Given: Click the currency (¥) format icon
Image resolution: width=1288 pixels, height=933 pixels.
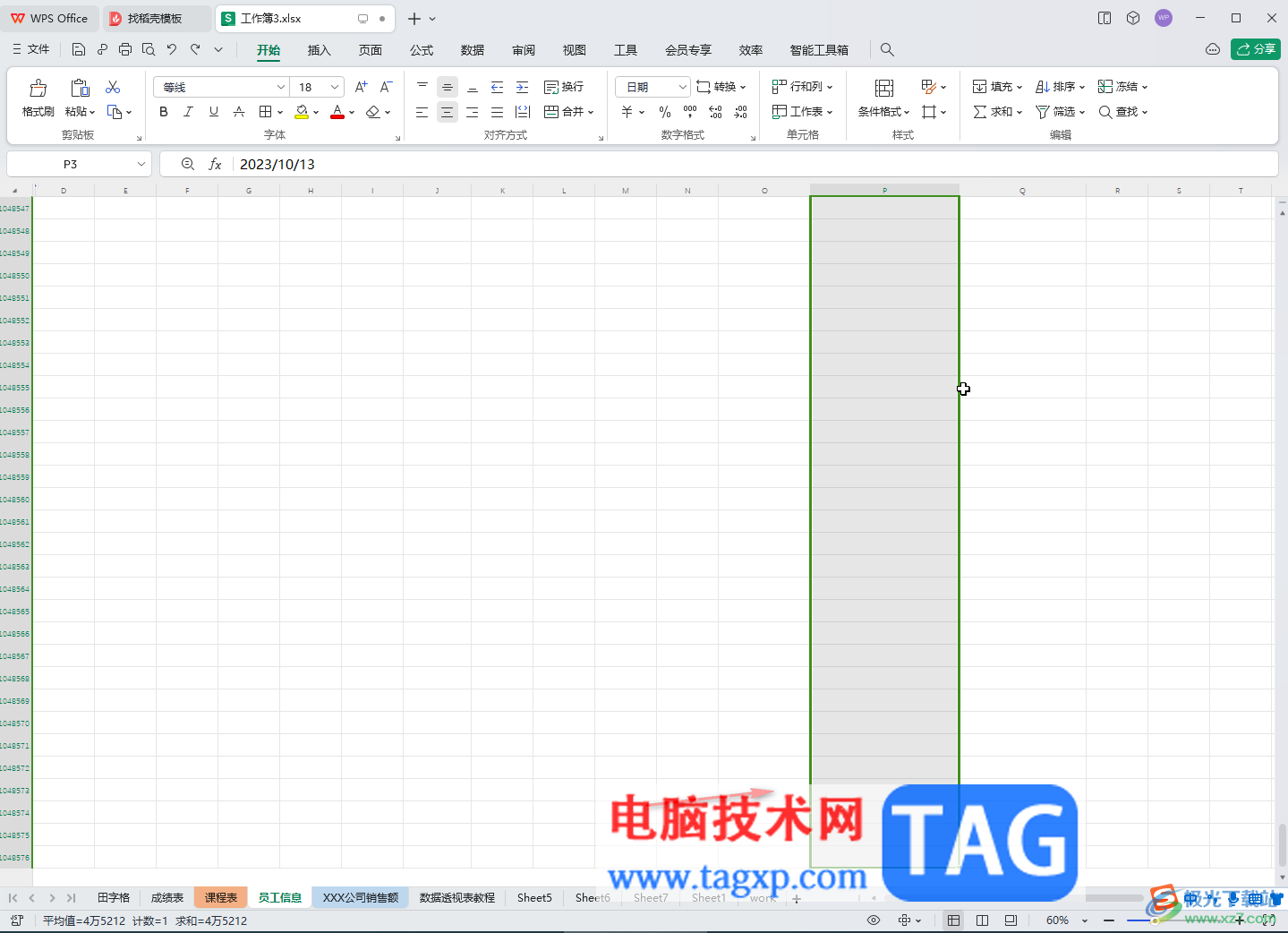Looking at the screenshot, I should tap(627, 112).
